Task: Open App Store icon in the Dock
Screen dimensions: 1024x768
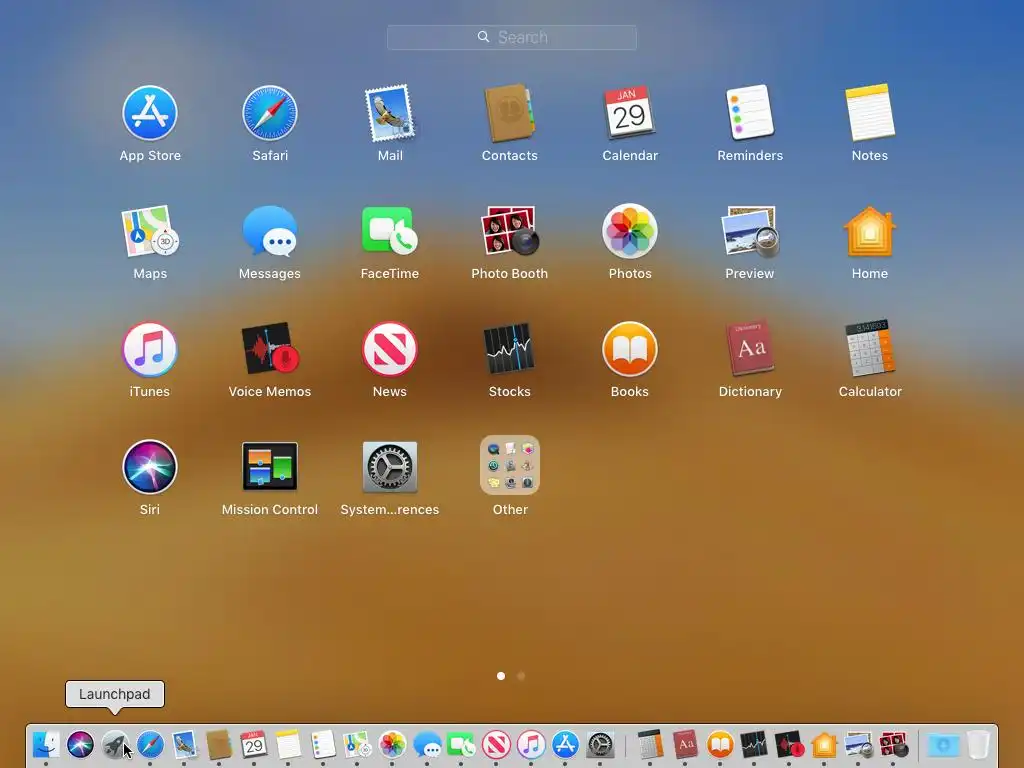Action: click(566, 744)
